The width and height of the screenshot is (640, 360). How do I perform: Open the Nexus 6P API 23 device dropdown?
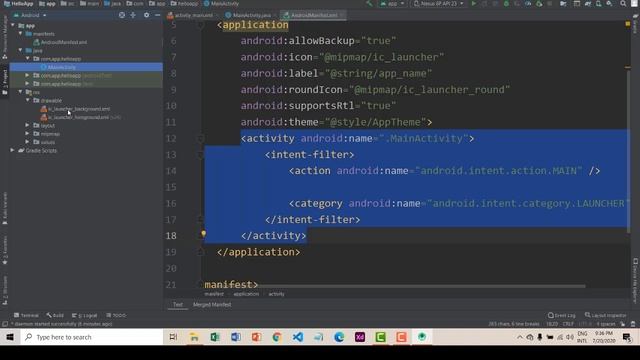pyautogui.click(x=439, y=4)
